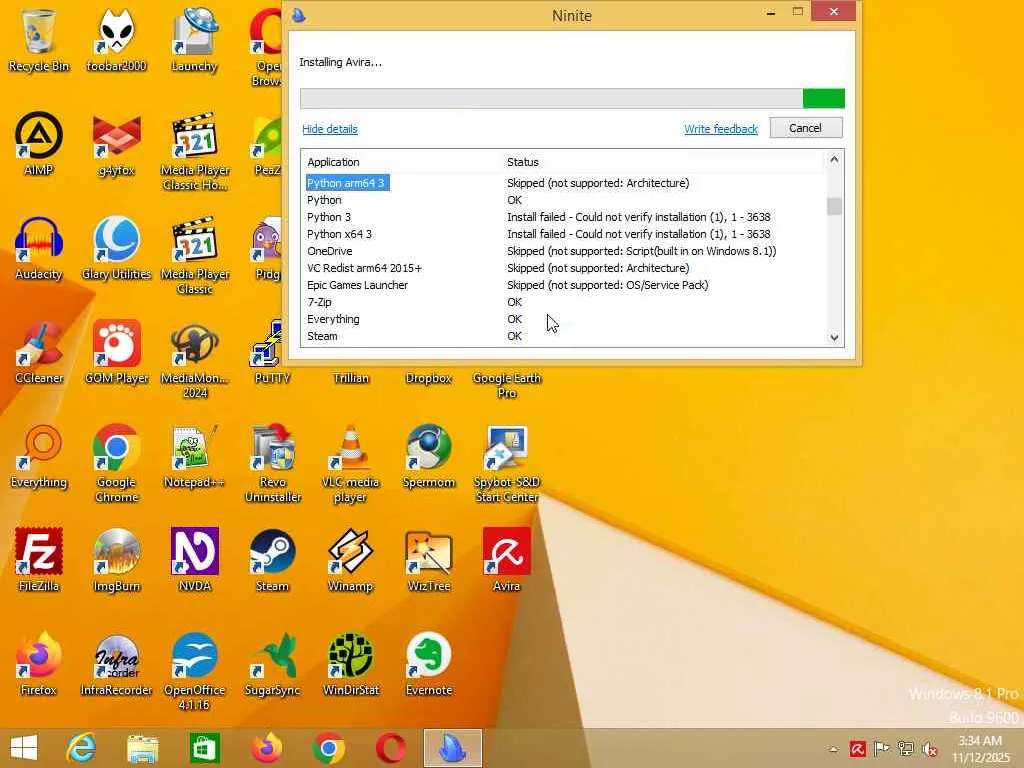
Task: Select the g4yfox desktop shortcut
Action: 116,144
